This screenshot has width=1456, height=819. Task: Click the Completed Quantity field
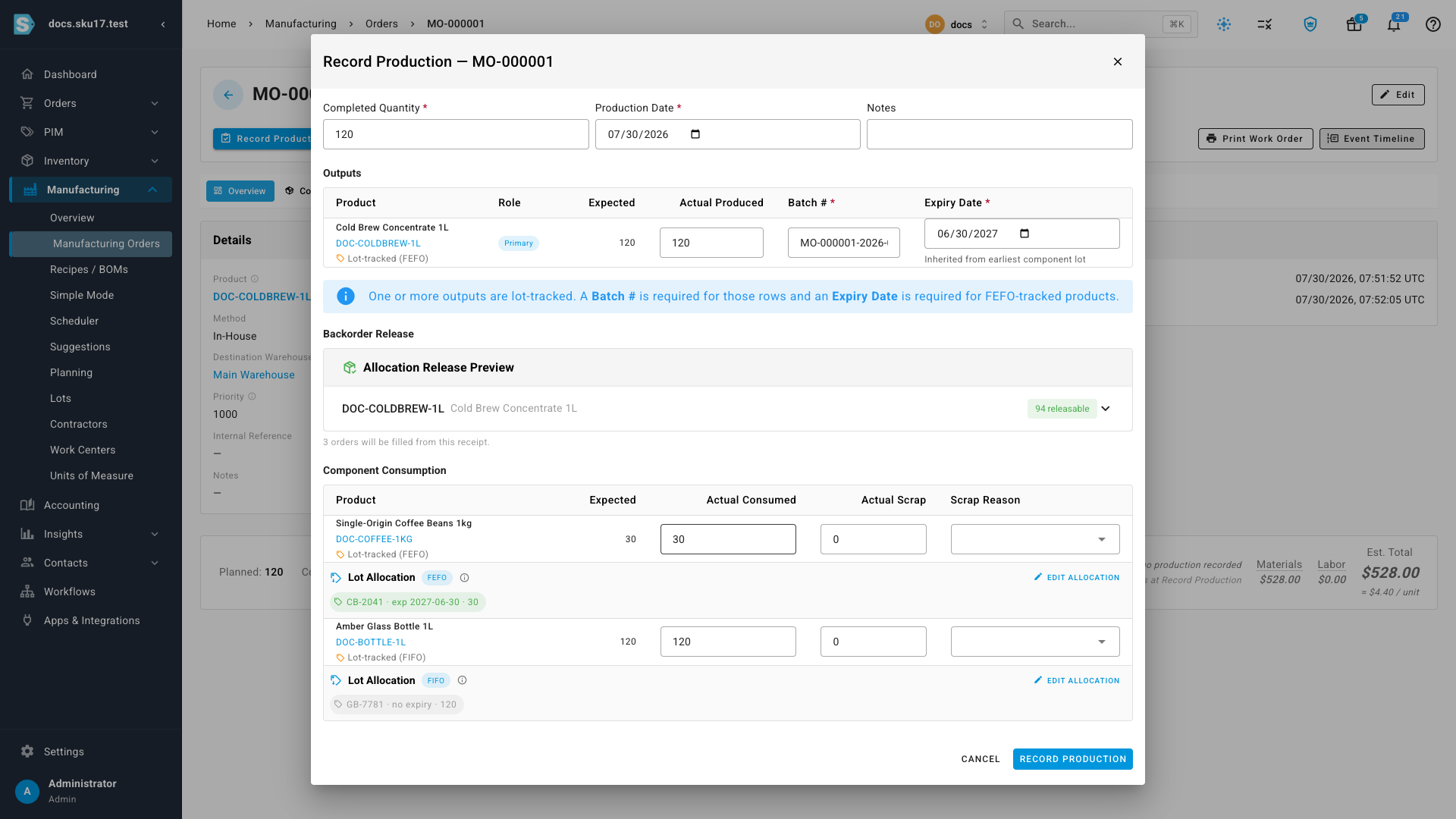coord(456,134)
